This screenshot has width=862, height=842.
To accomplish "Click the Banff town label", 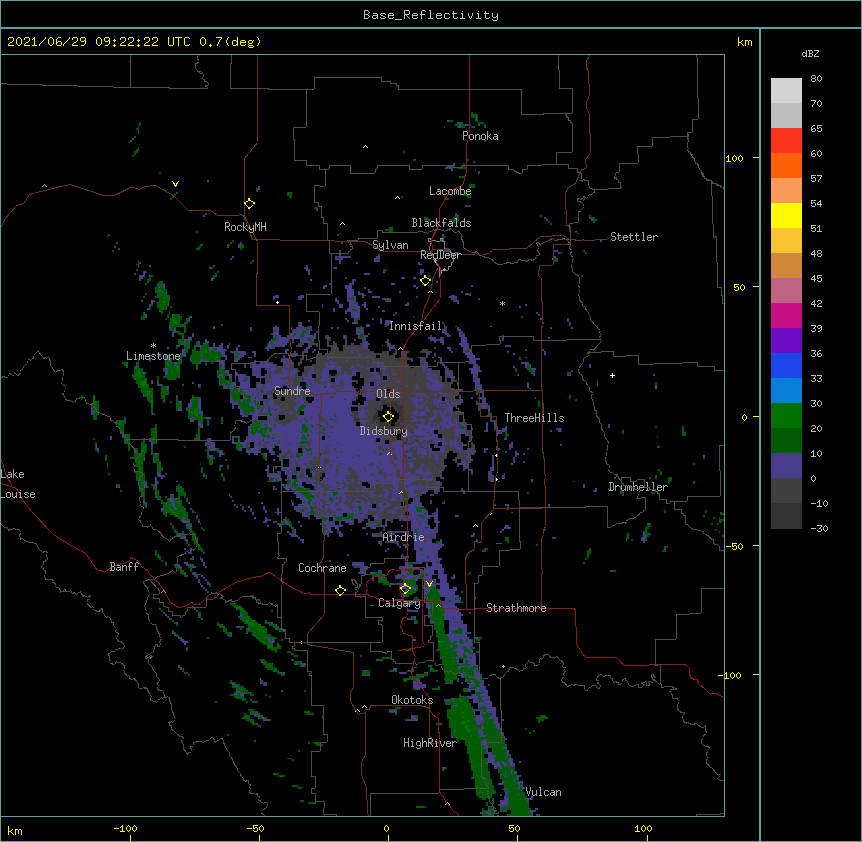I will (x=124, y=567).
